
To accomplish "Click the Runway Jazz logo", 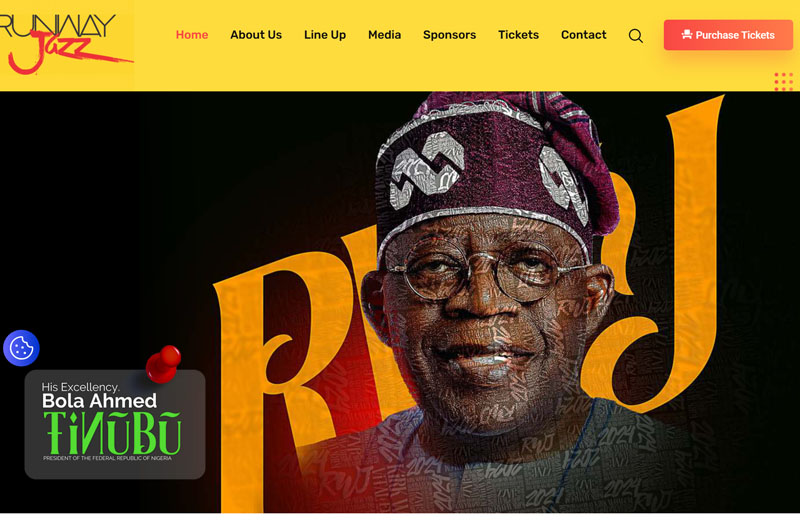I will pyautogui.click(x=64, y=43).
